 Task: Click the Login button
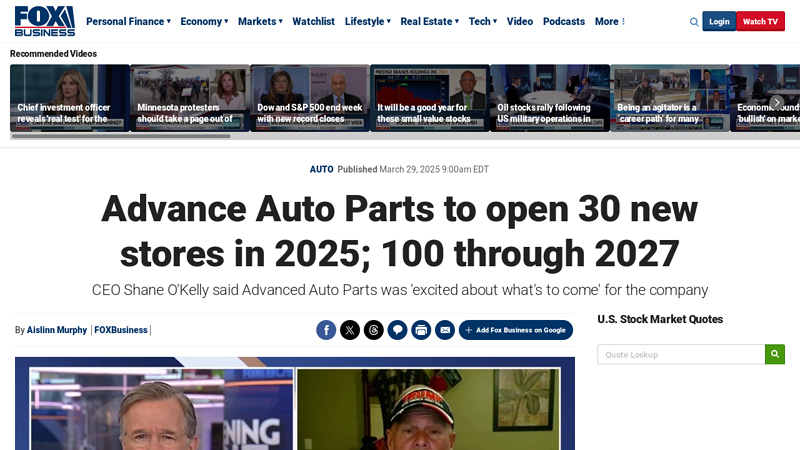719,21
